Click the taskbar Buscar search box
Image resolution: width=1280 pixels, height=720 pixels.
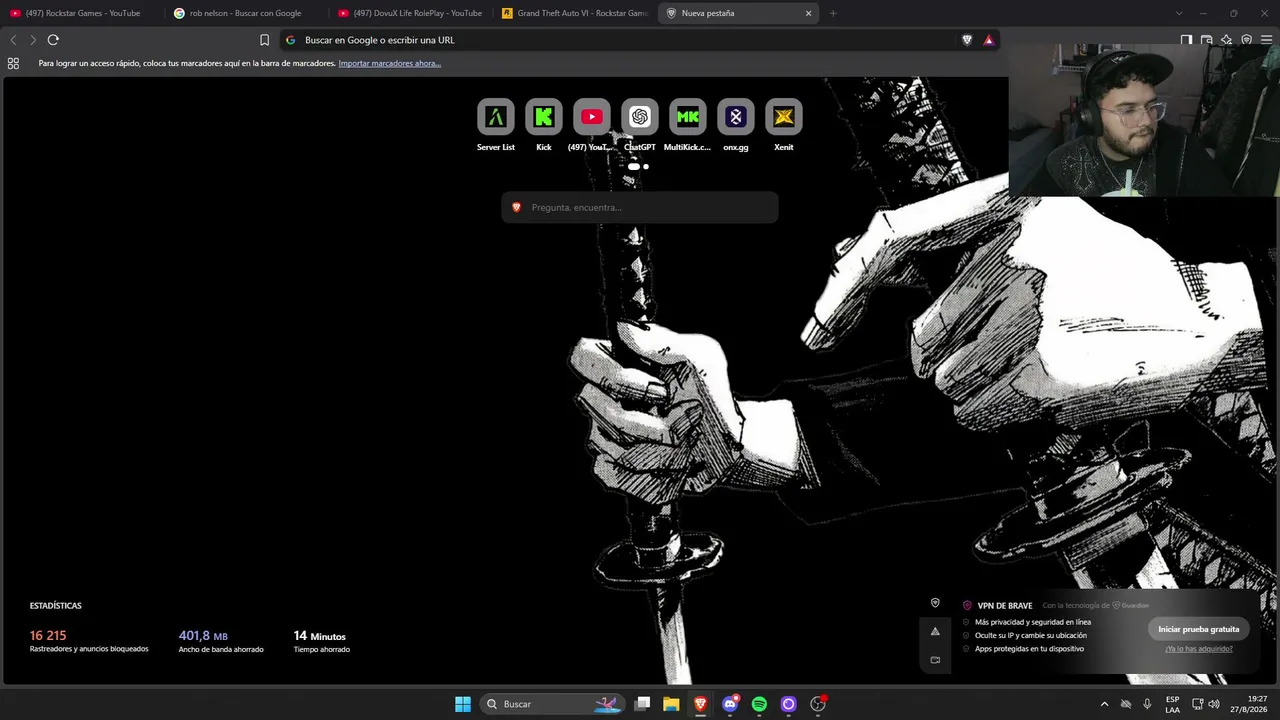pos(552,704)
